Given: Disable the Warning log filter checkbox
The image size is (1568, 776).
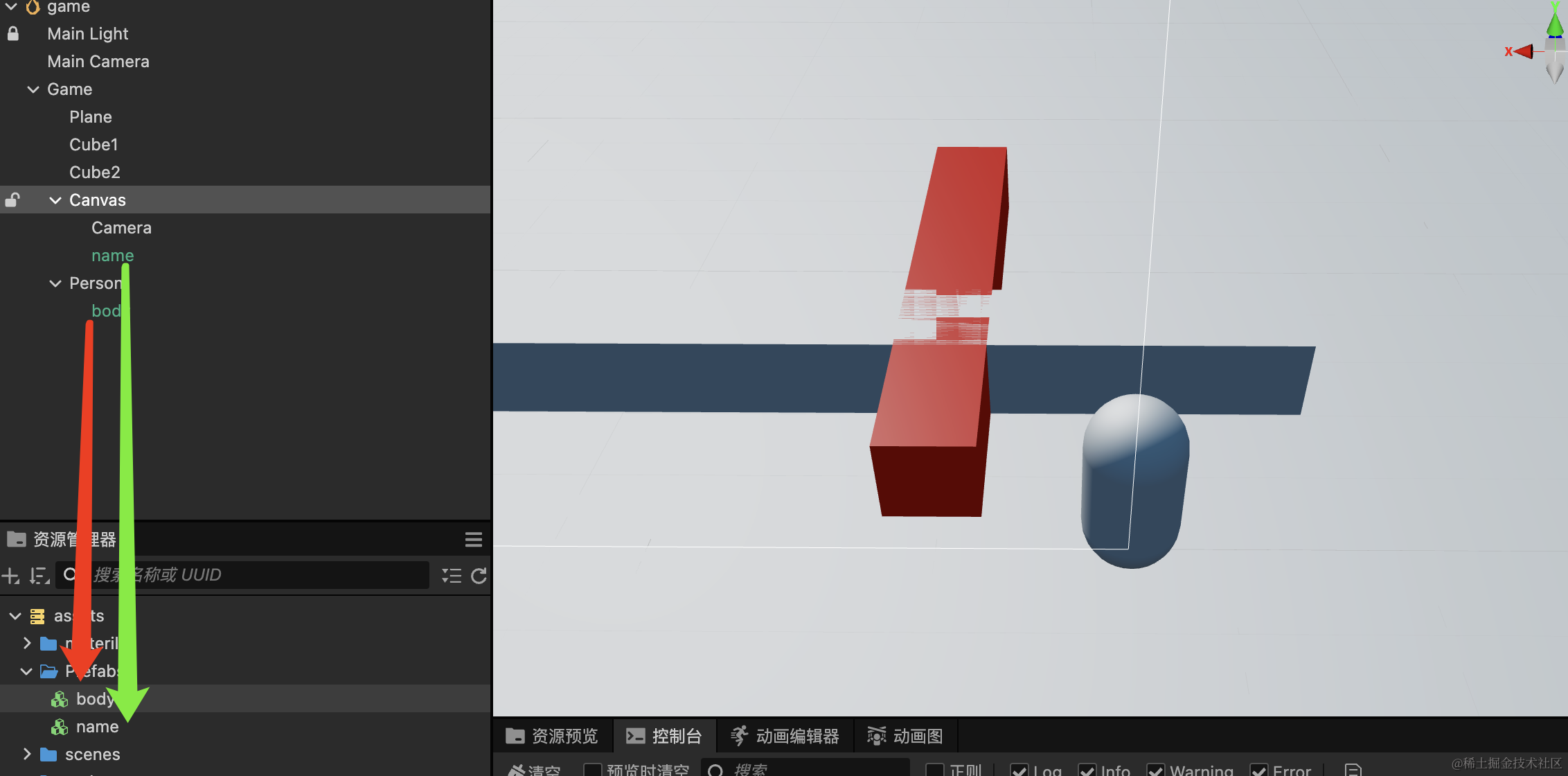Looking at the screenshot, I should 1155,770.
